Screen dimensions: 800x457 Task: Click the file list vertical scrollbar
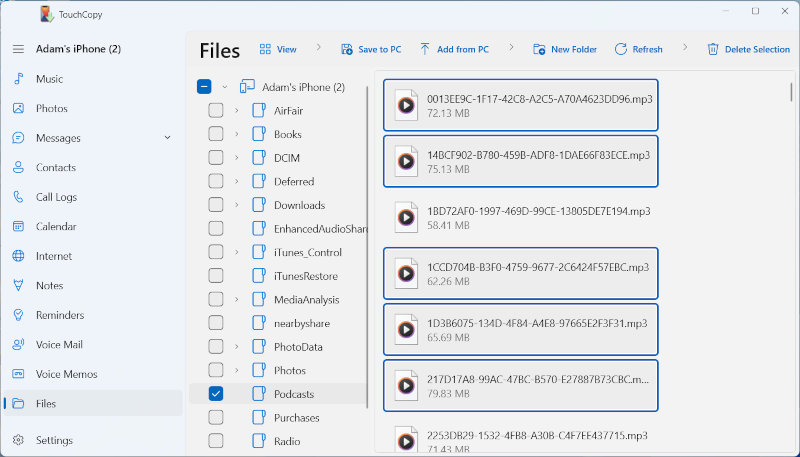791,92
